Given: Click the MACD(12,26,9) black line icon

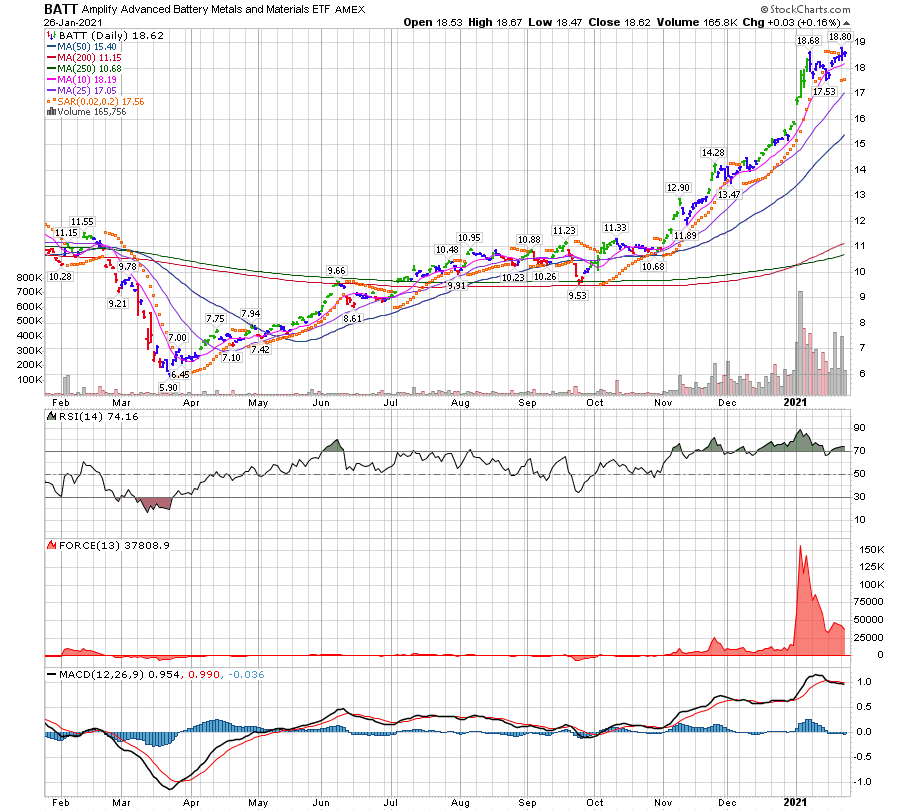Looking at the screenshot, I should point(50,676).
